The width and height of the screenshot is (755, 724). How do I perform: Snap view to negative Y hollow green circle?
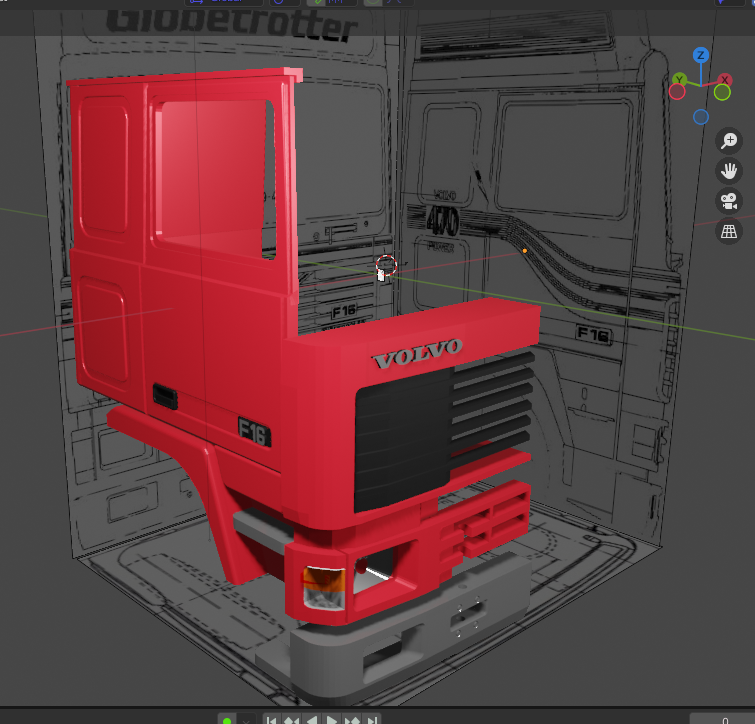pos(722,92)
